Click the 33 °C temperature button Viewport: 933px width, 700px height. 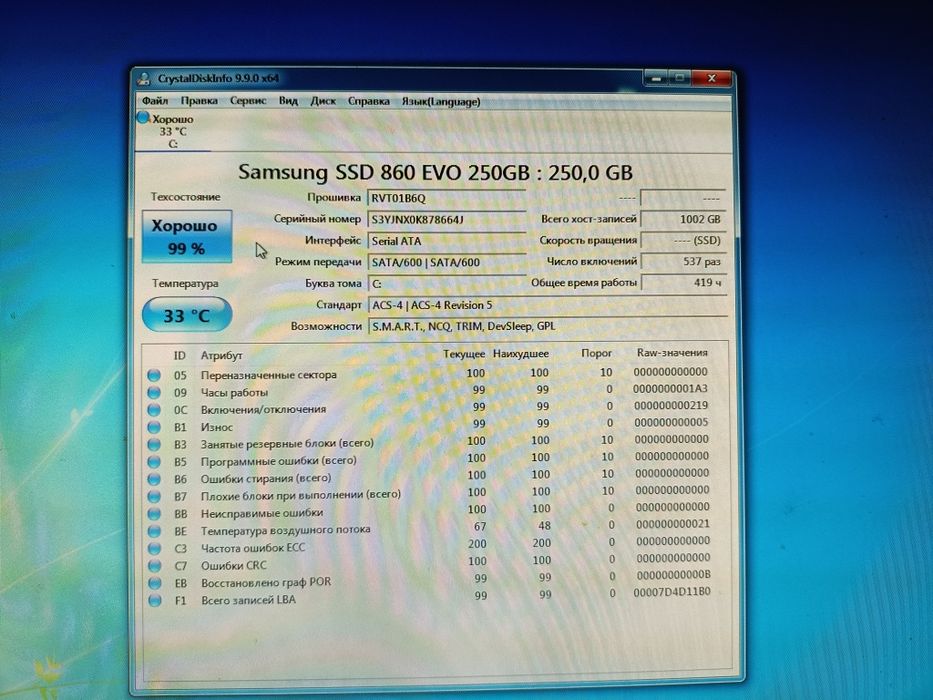point(186,315)
